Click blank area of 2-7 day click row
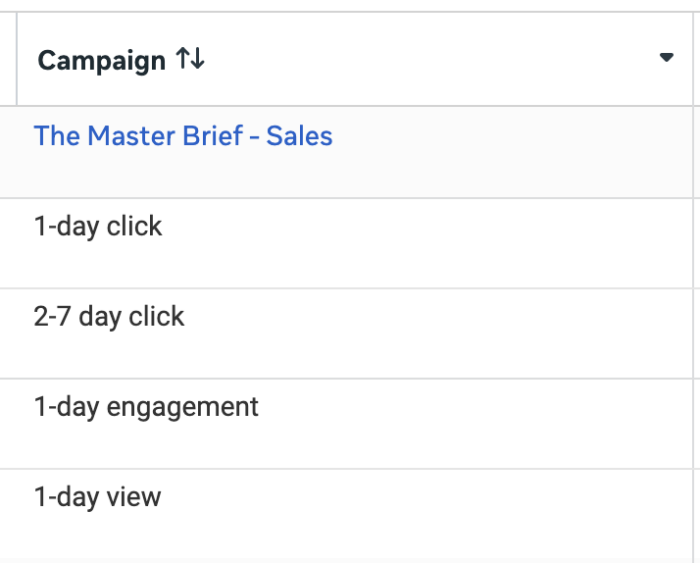The height and width of the screenshot is (563, 700). point(438,334)
